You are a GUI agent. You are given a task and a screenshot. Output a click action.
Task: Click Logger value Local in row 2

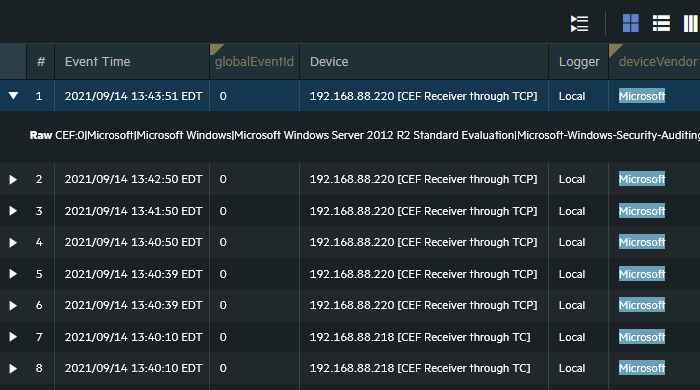tap(572, 179)
